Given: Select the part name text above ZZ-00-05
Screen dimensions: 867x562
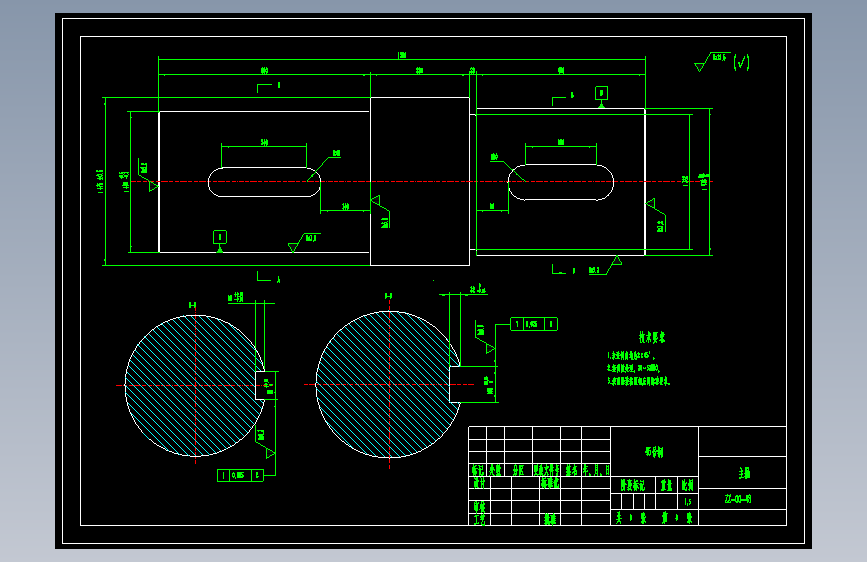Looking at the screenshot, I should tap(744, 473).
